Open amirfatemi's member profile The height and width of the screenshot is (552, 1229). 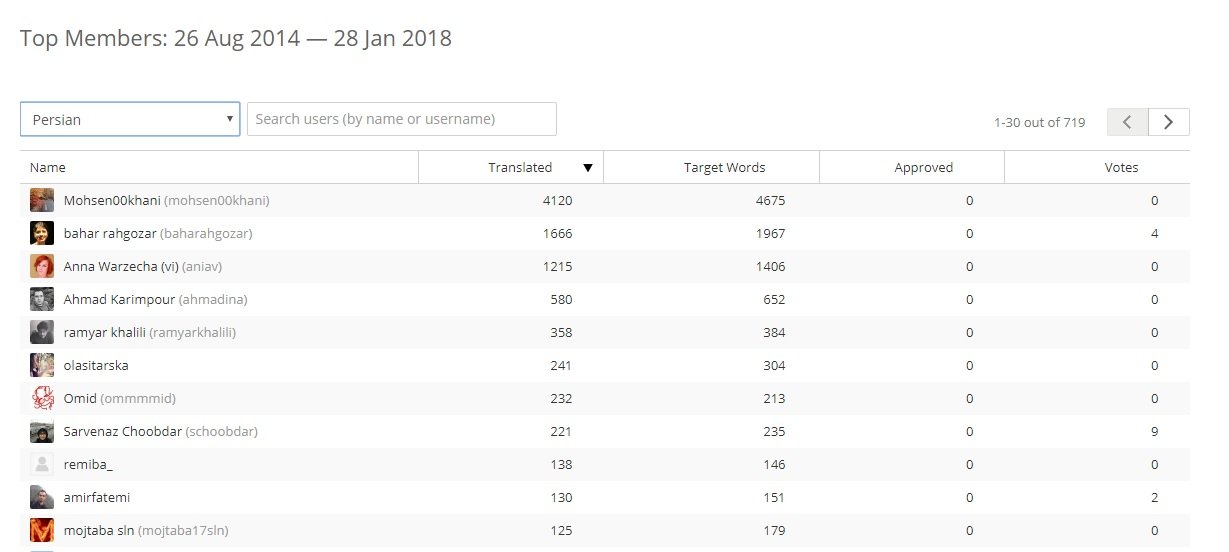(x=97, y=497)
